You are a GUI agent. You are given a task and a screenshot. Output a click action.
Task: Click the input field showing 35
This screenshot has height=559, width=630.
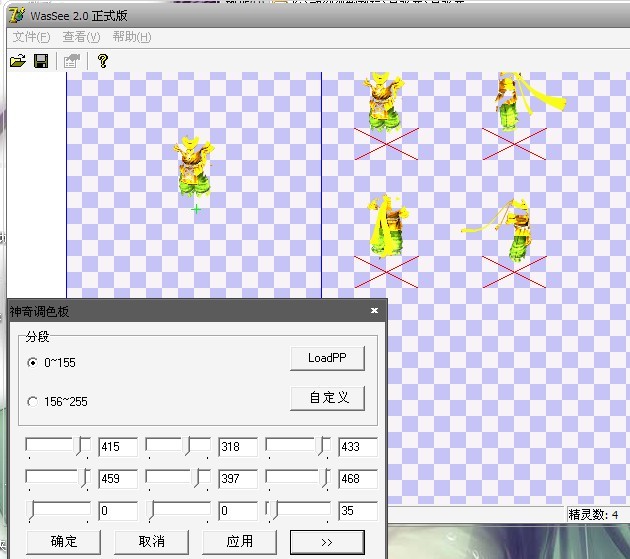click(358, 511)
